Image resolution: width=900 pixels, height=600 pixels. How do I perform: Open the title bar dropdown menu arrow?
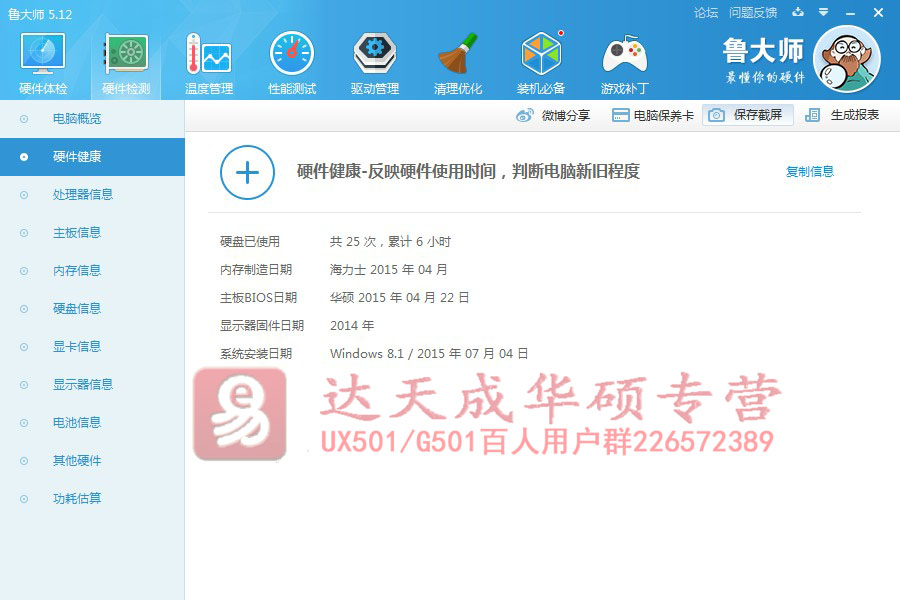[x=824, y=12]
